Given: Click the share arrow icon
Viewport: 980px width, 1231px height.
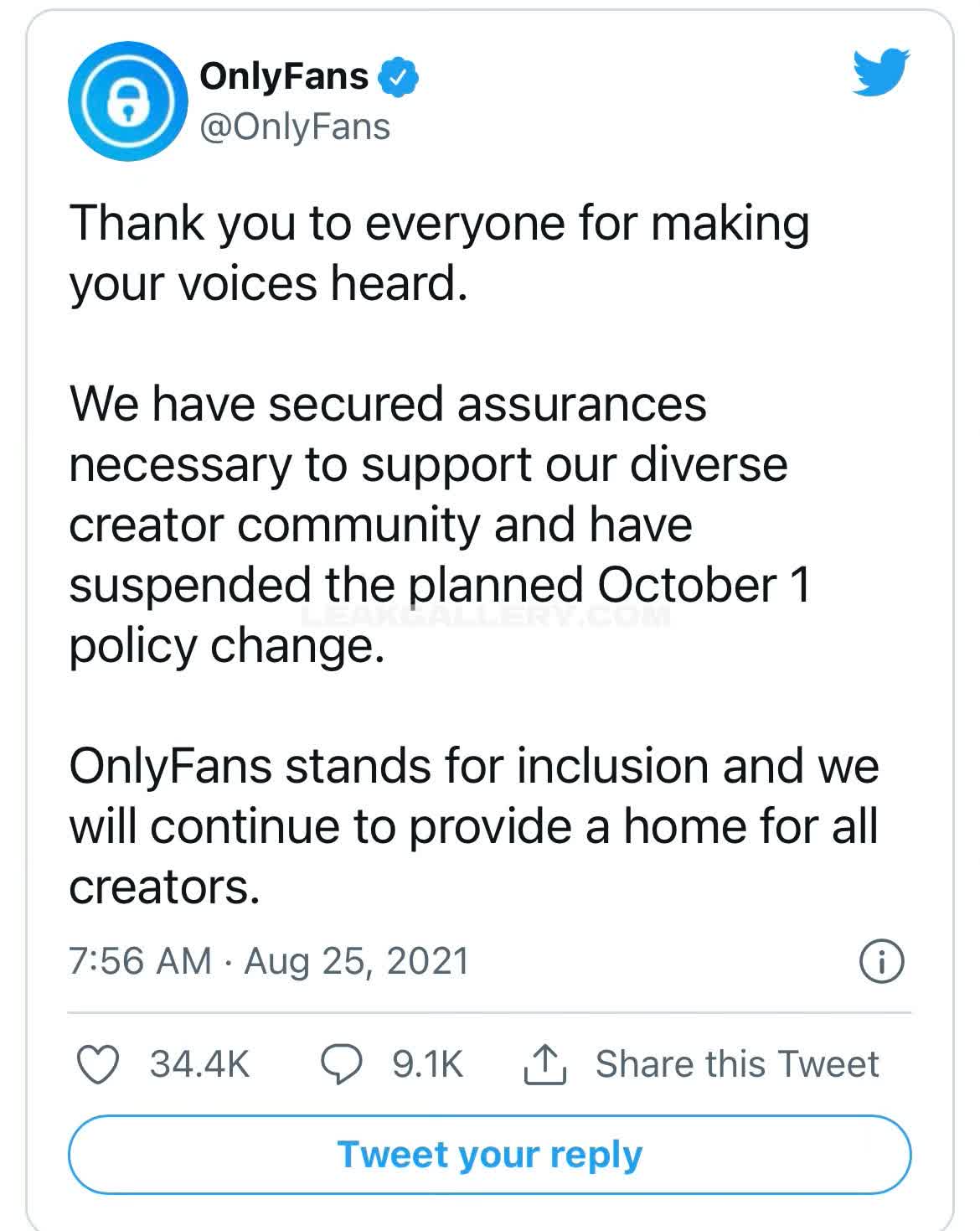Looking at the screenshot, I should point(545,1064).
